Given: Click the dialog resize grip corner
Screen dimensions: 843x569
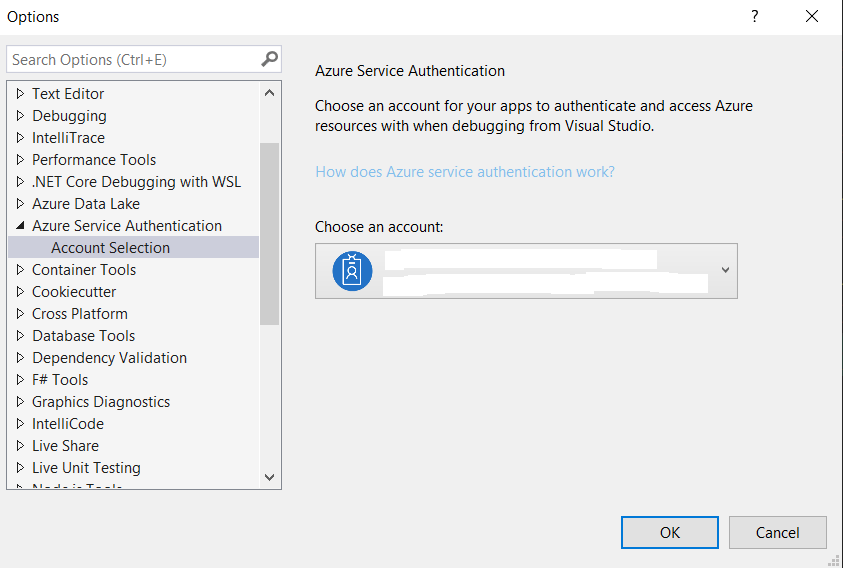Looking at the screenshot, I should [835, 561].
